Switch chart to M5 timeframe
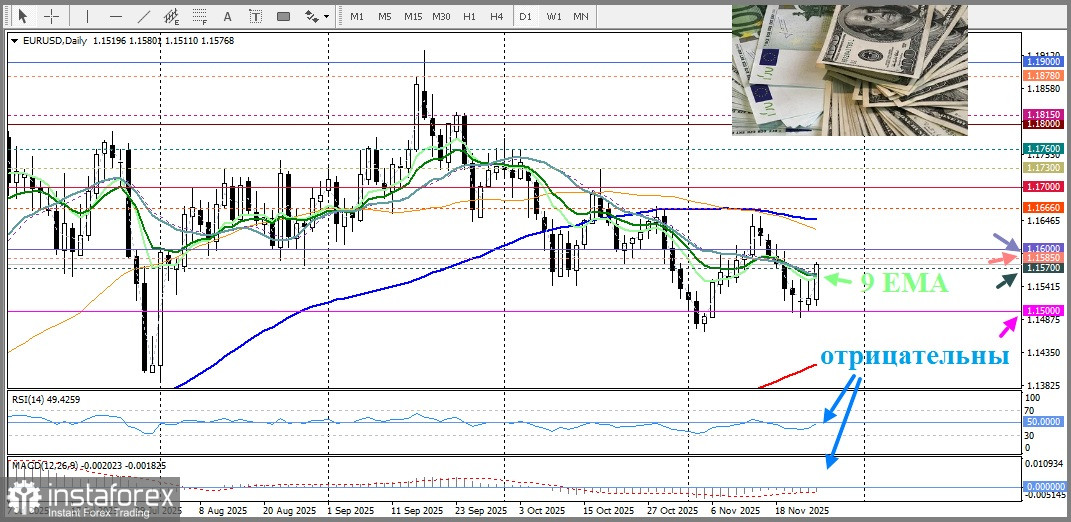 (x=385, y=16)
